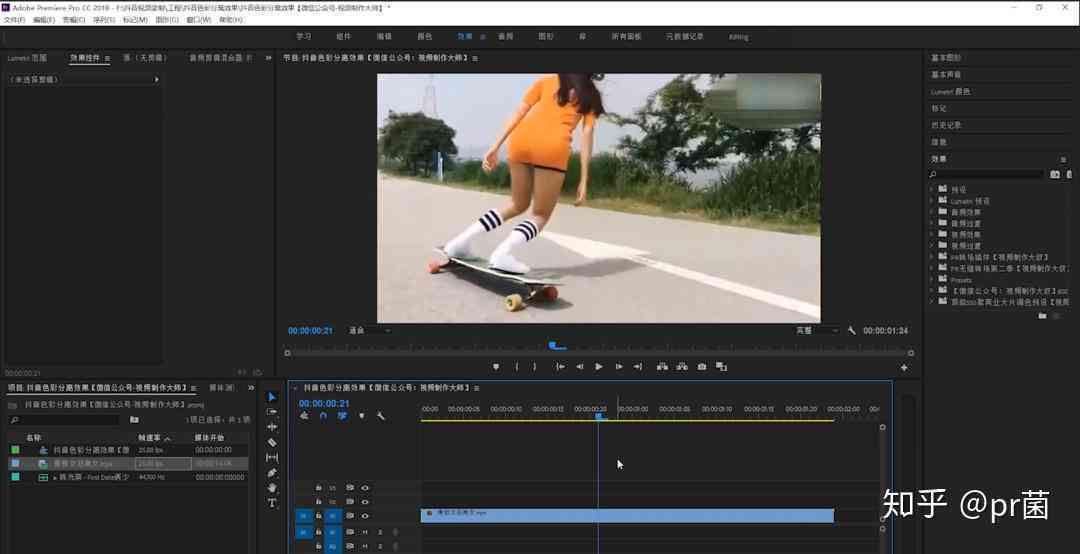Open the program monitor button editor plus

tap(904, 367)
